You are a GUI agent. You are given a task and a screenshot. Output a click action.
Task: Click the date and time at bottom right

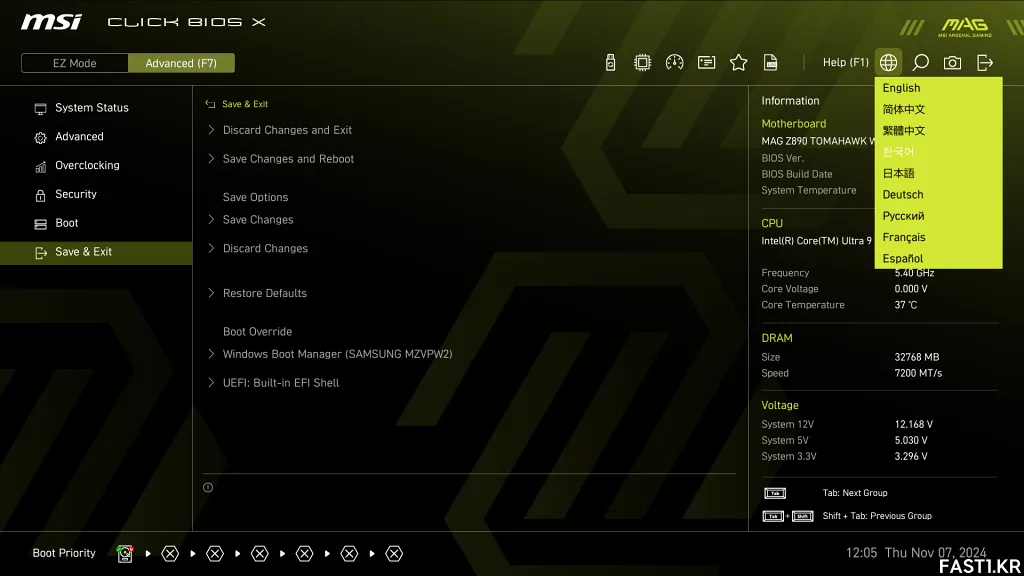(916, 552)
